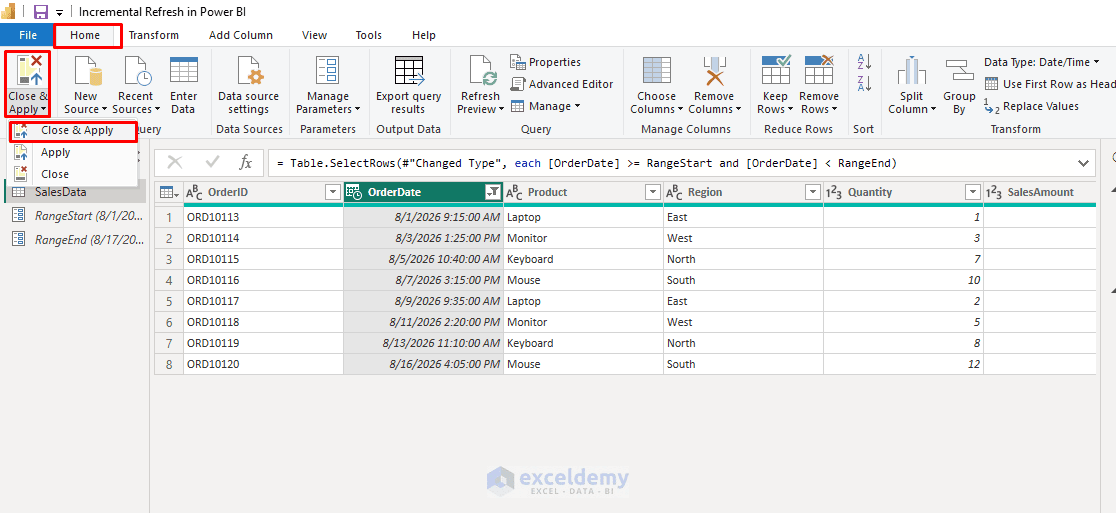Click the quantity value 12

(904, 364)
